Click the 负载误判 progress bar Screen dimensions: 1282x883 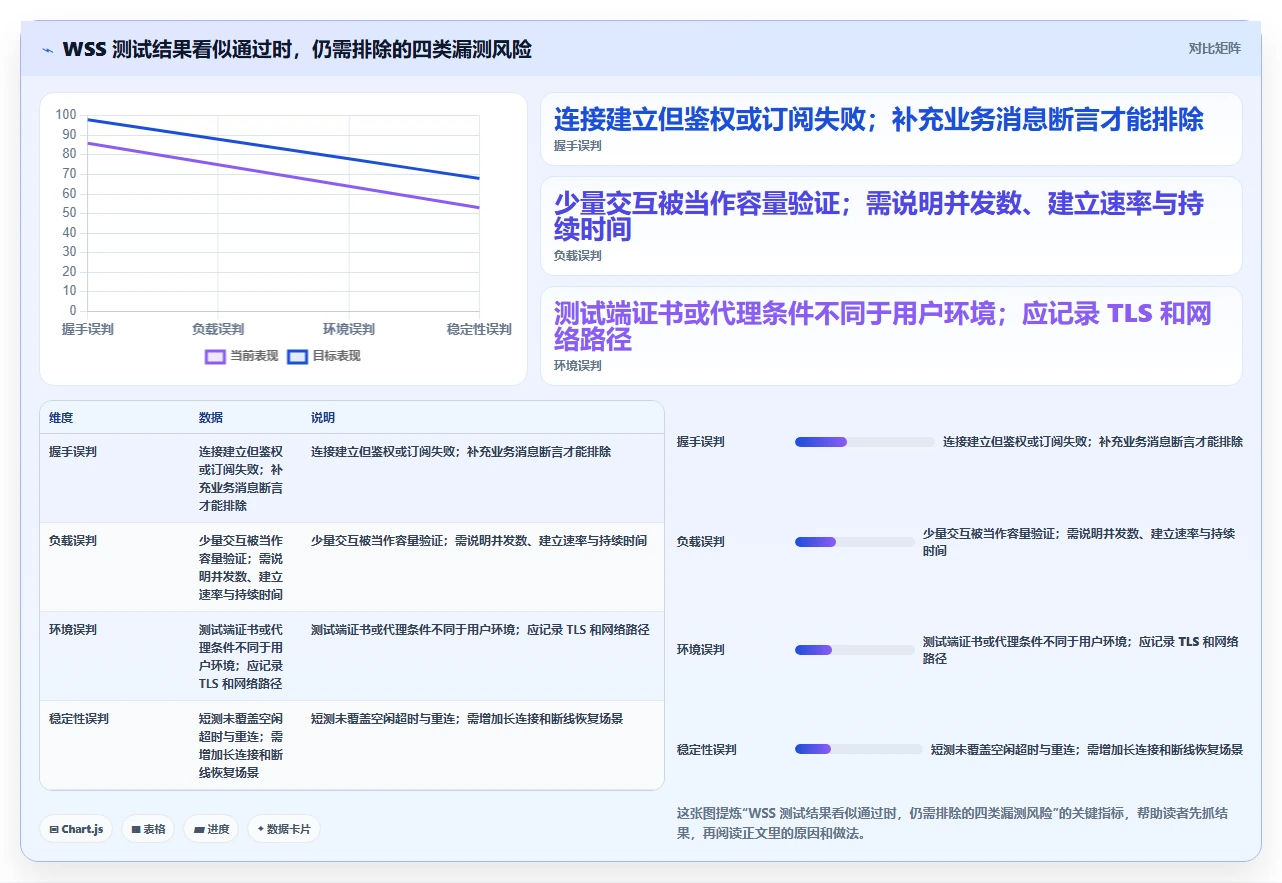pyautogui.click(x=855, y=542)
